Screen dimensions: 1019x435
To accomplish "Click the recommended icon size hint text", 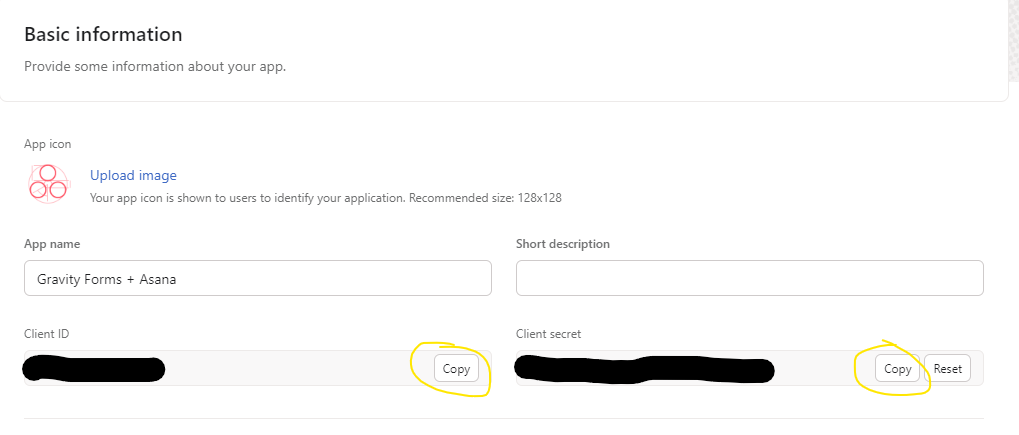I will click(325, 198).
